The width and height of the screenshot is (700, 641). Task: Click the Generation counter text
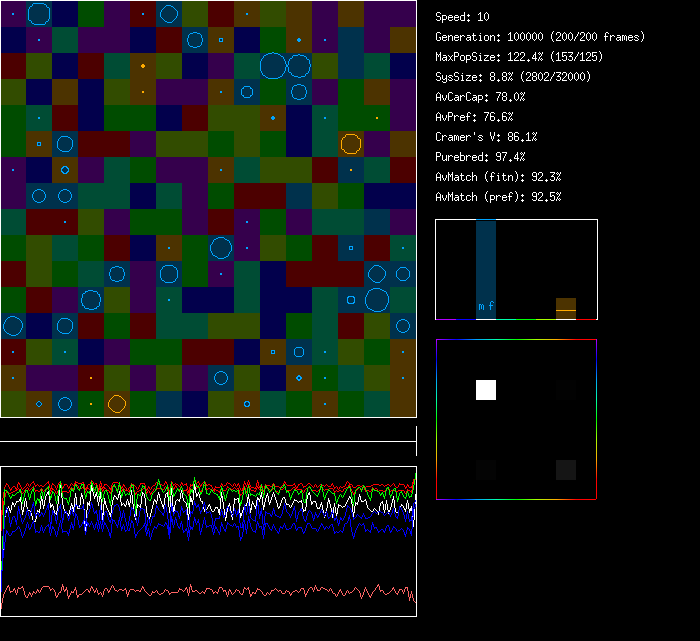(540, 37)
